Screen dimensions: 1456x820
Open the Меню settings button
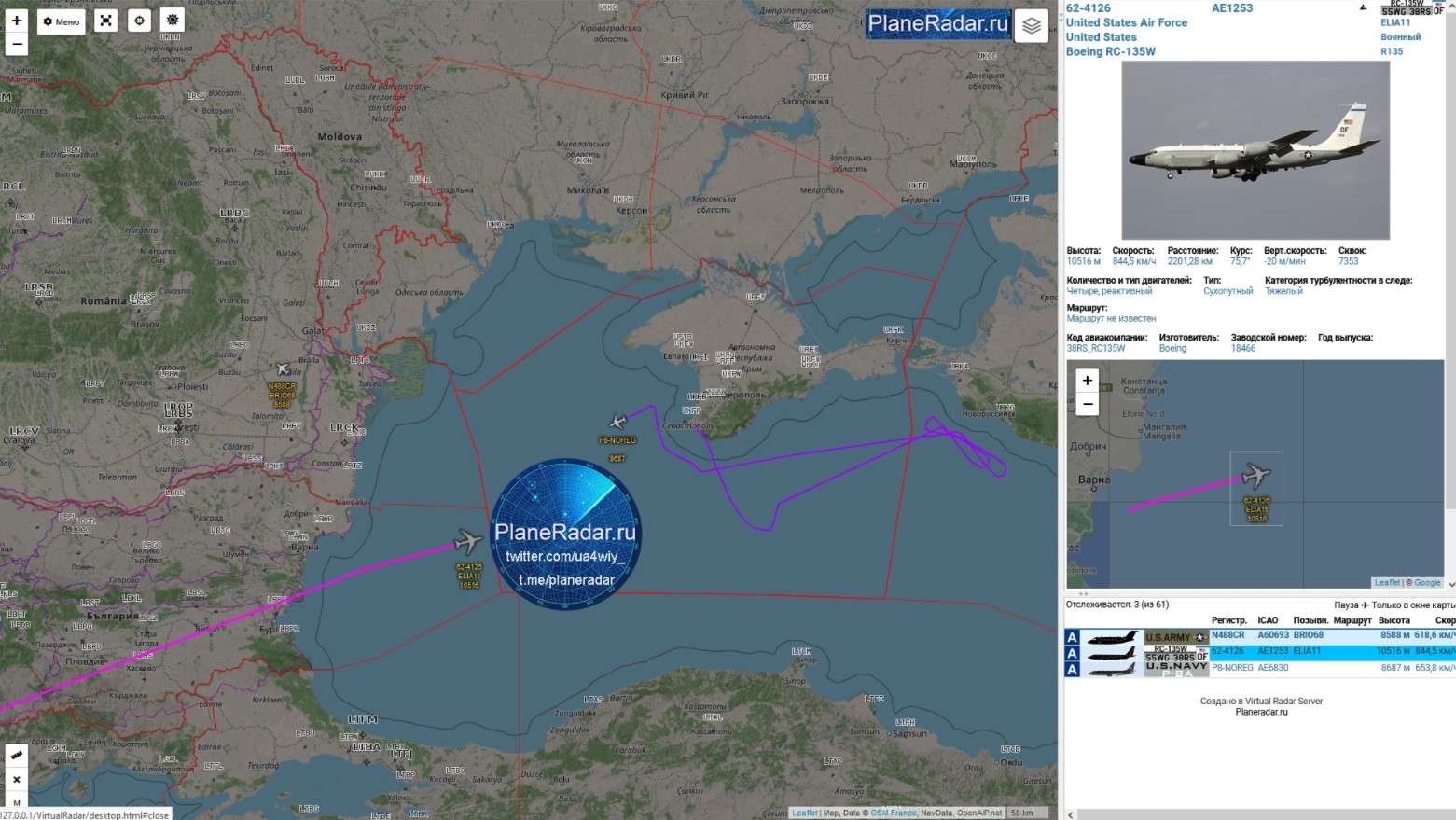(x=62, y=21)
